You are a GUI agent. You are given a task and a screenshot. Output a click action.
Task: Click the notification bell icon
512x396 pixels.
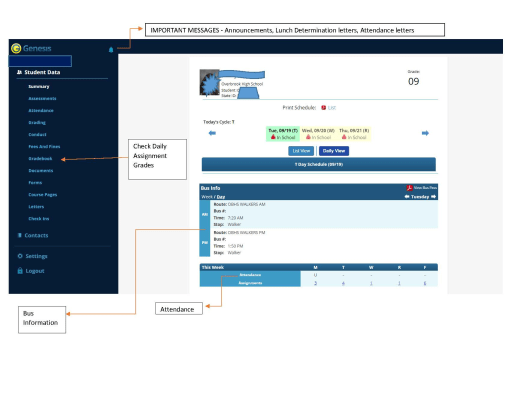[111, 50]
